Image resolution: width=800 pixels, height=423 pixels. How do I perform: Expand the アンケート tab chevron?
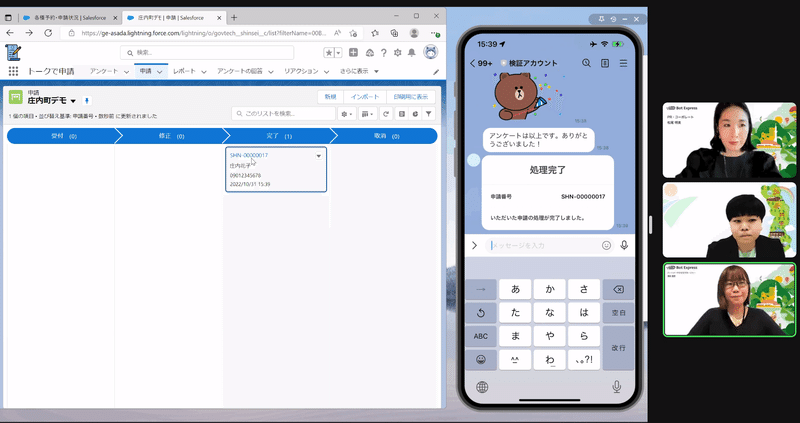(126, 72)
